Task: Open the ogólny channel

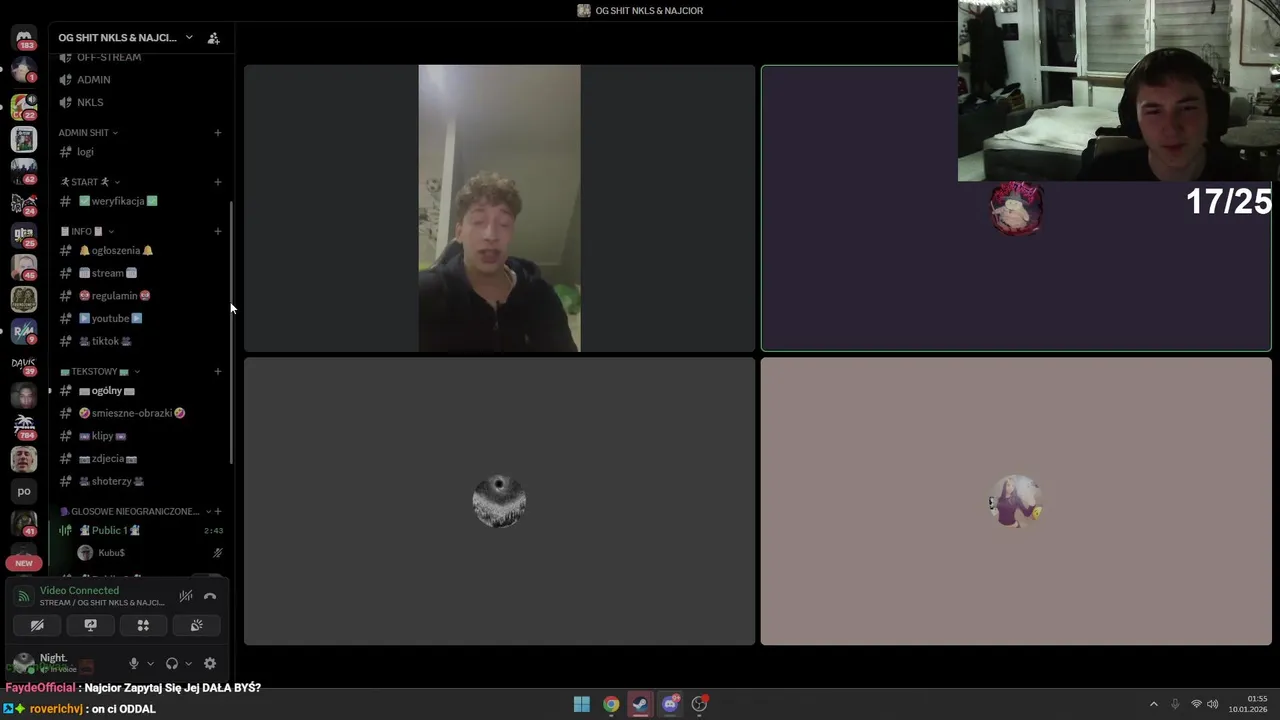Action: (140, 391)
